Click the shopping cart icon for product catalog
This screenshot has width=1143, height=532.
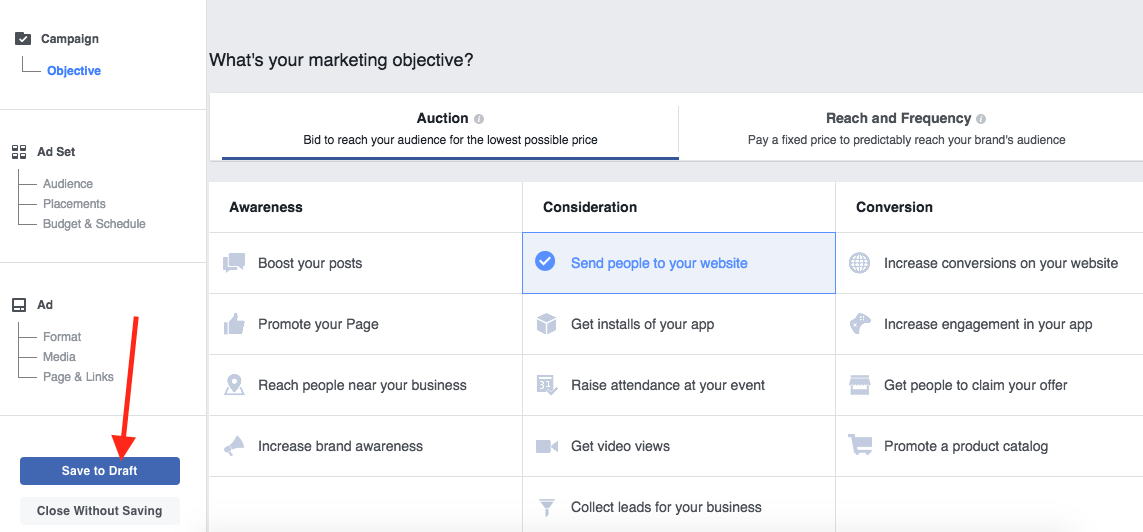click(x=859, y=446)
